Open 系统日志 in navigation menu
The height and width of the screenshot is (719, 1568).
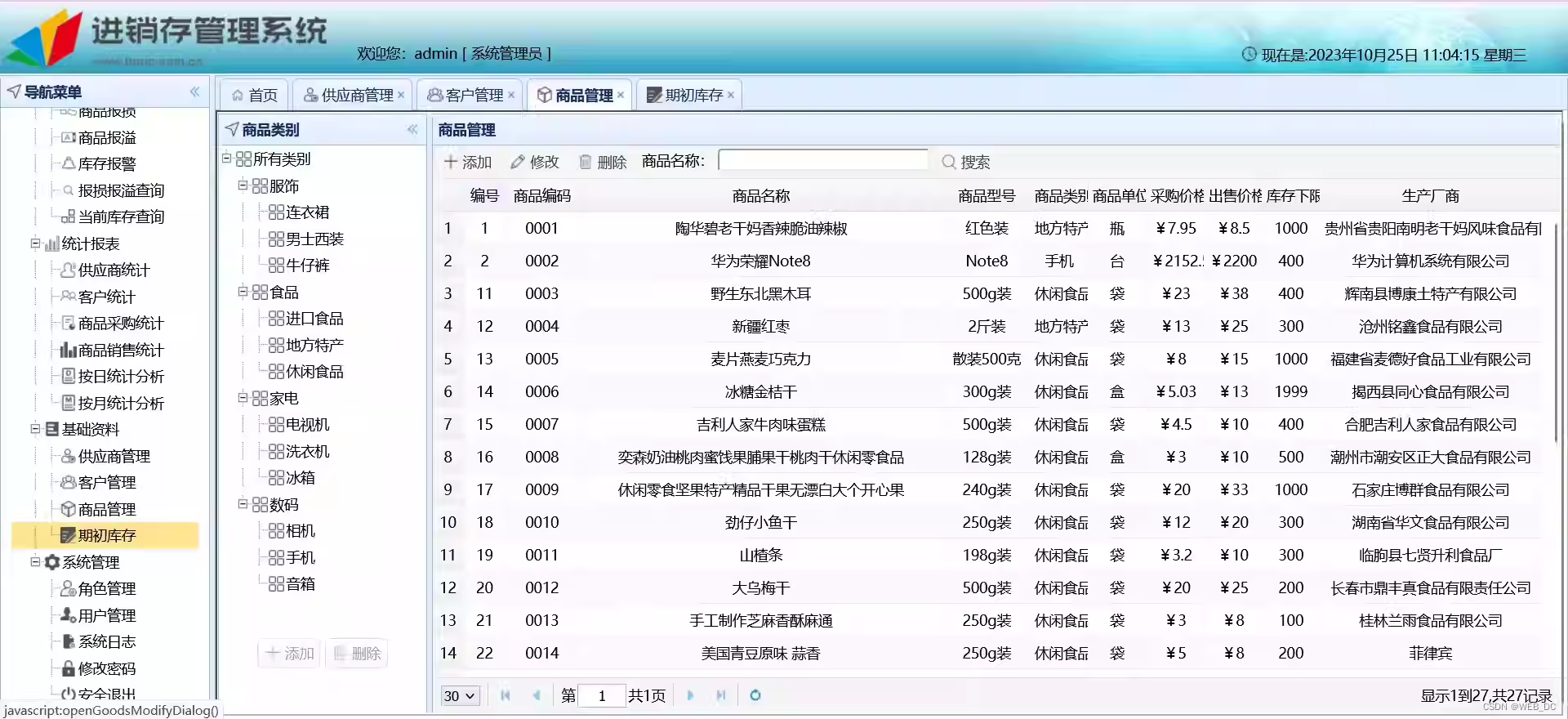[106, 641]
